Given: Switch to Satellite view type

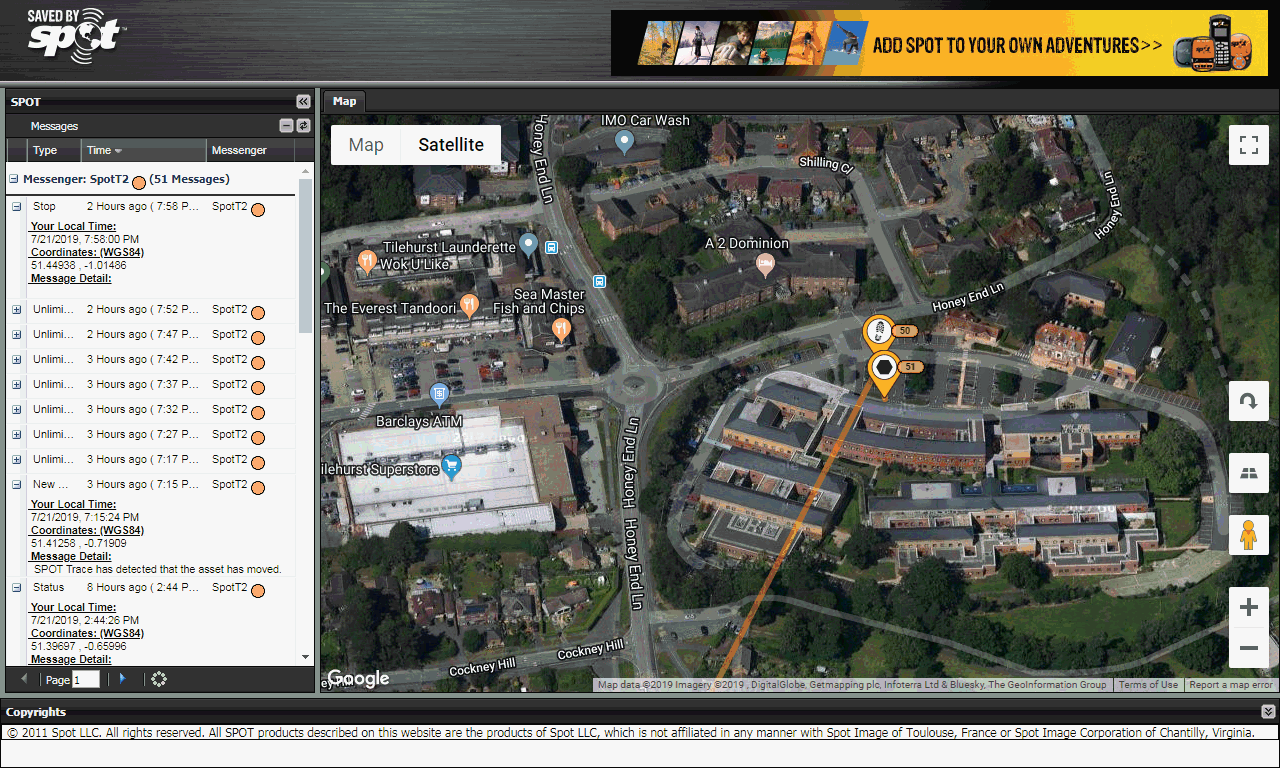Looking at the screenshot, I should [x=450, y=145].
